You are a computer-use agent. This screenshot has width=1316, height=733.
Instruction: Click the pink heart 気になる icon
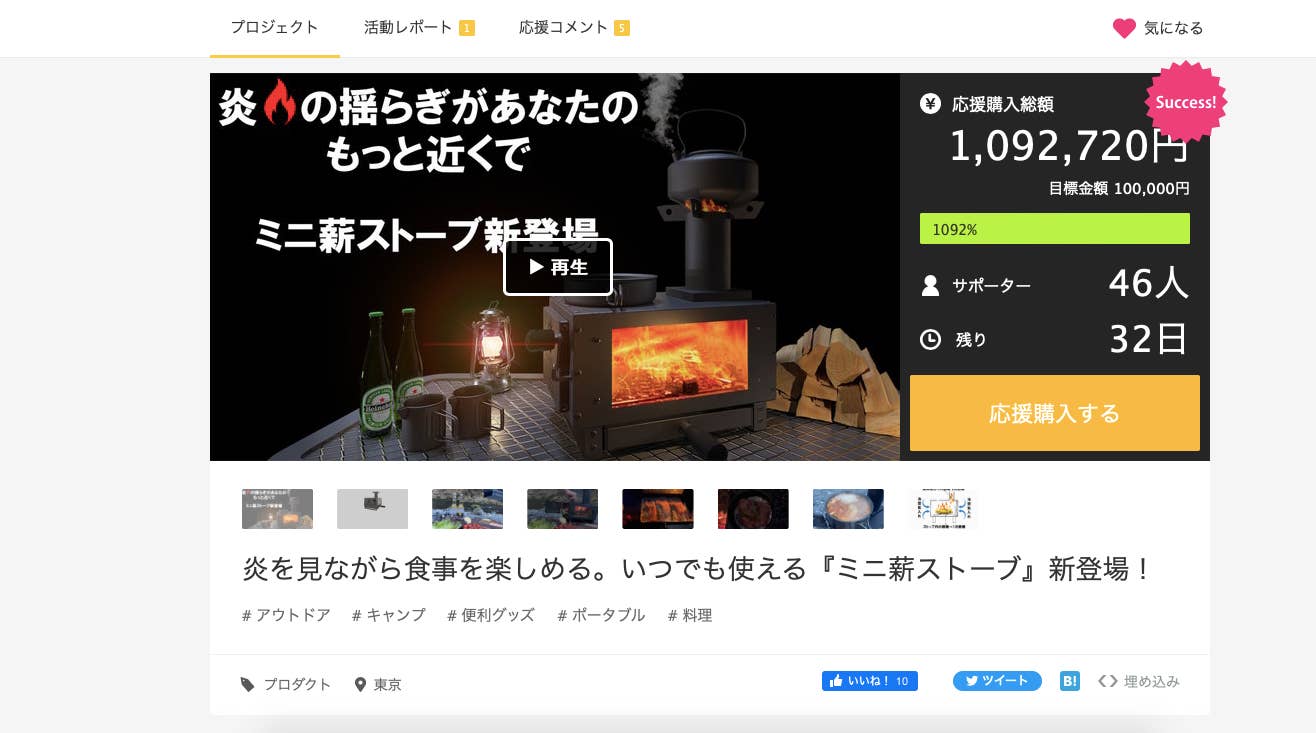pos(1124,28)
